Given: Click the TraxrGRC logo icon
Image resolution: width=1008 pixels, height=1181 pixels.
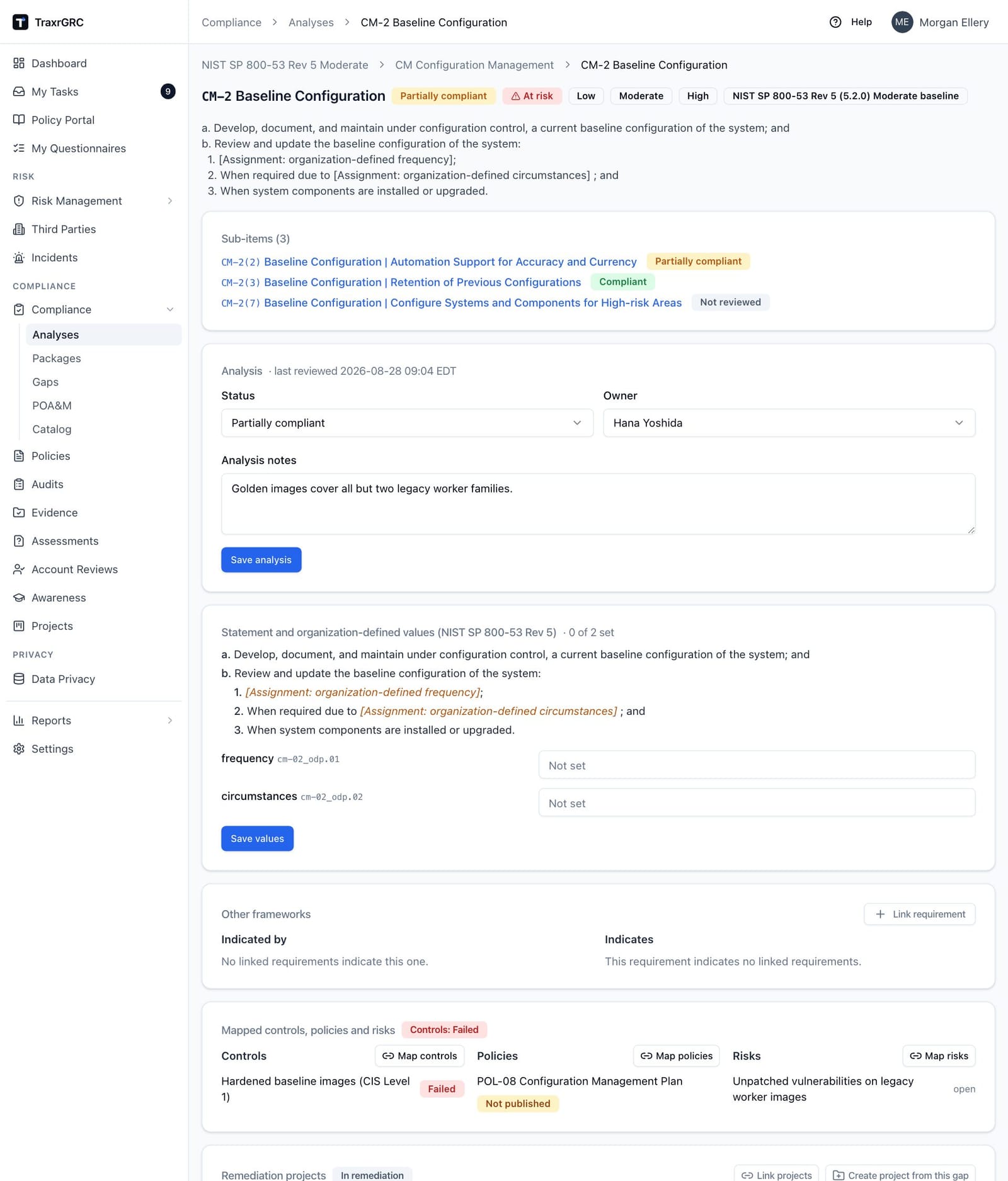Looking at the screenshot, I should coord(20,22).
